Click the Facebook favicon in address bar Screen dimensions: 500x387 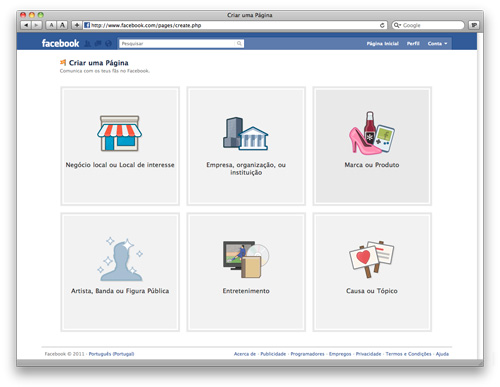pyautogui.click(x=87, y=25)
